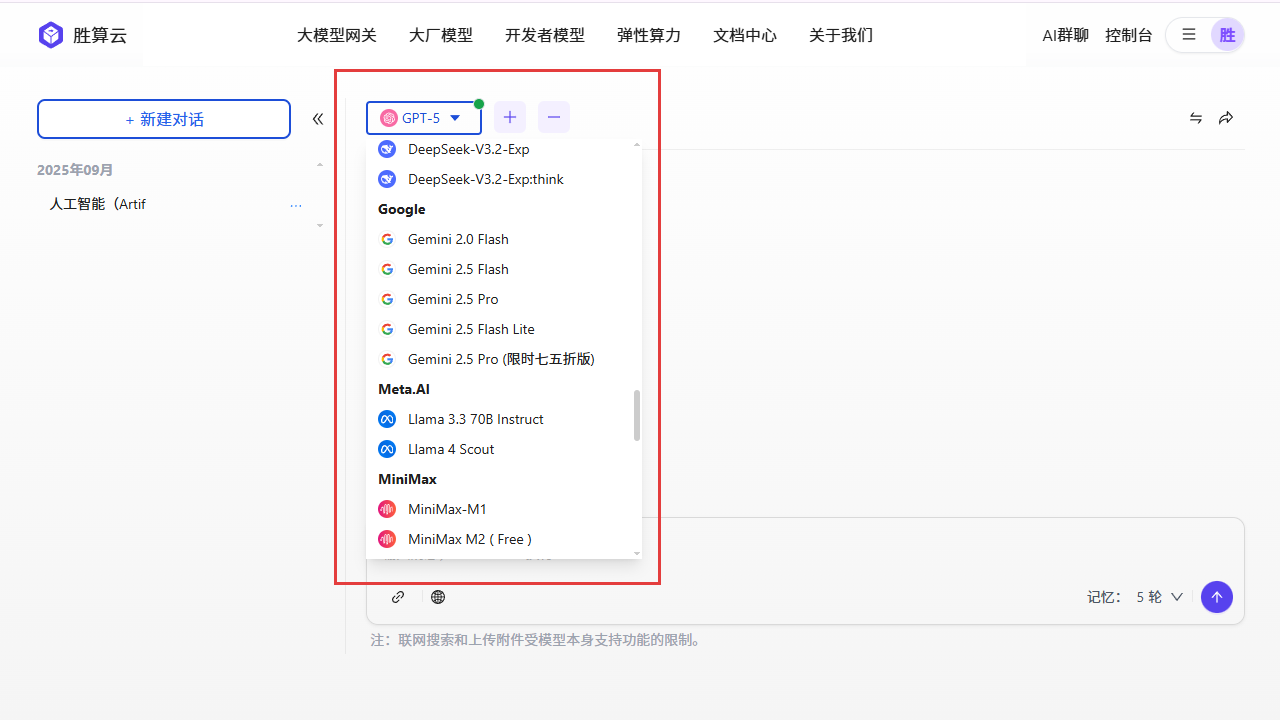The width and height of the screenshot is (1280, 720).
Task: Open 大模型网关 in top navigation
Action: [337, 35]
